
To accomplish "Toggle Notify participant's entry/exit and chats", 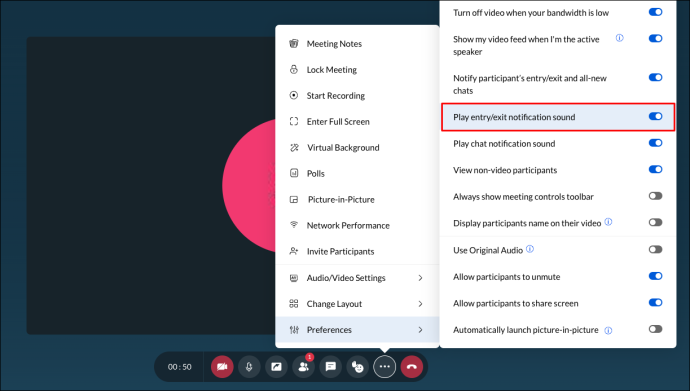I will [x=655, y=77].
